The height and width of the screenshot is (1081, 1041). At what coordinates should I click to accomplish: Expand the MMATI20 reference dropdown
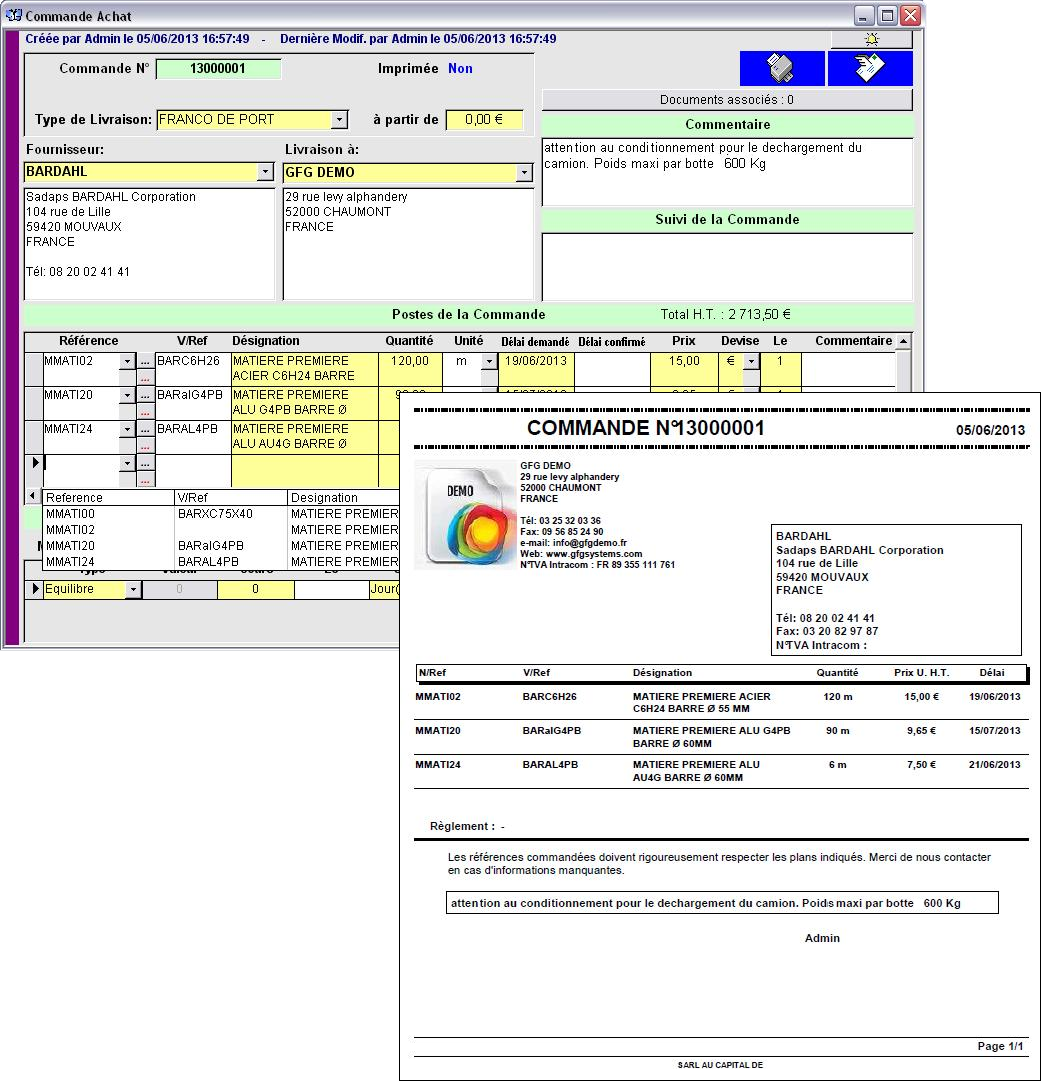point(127,395)
